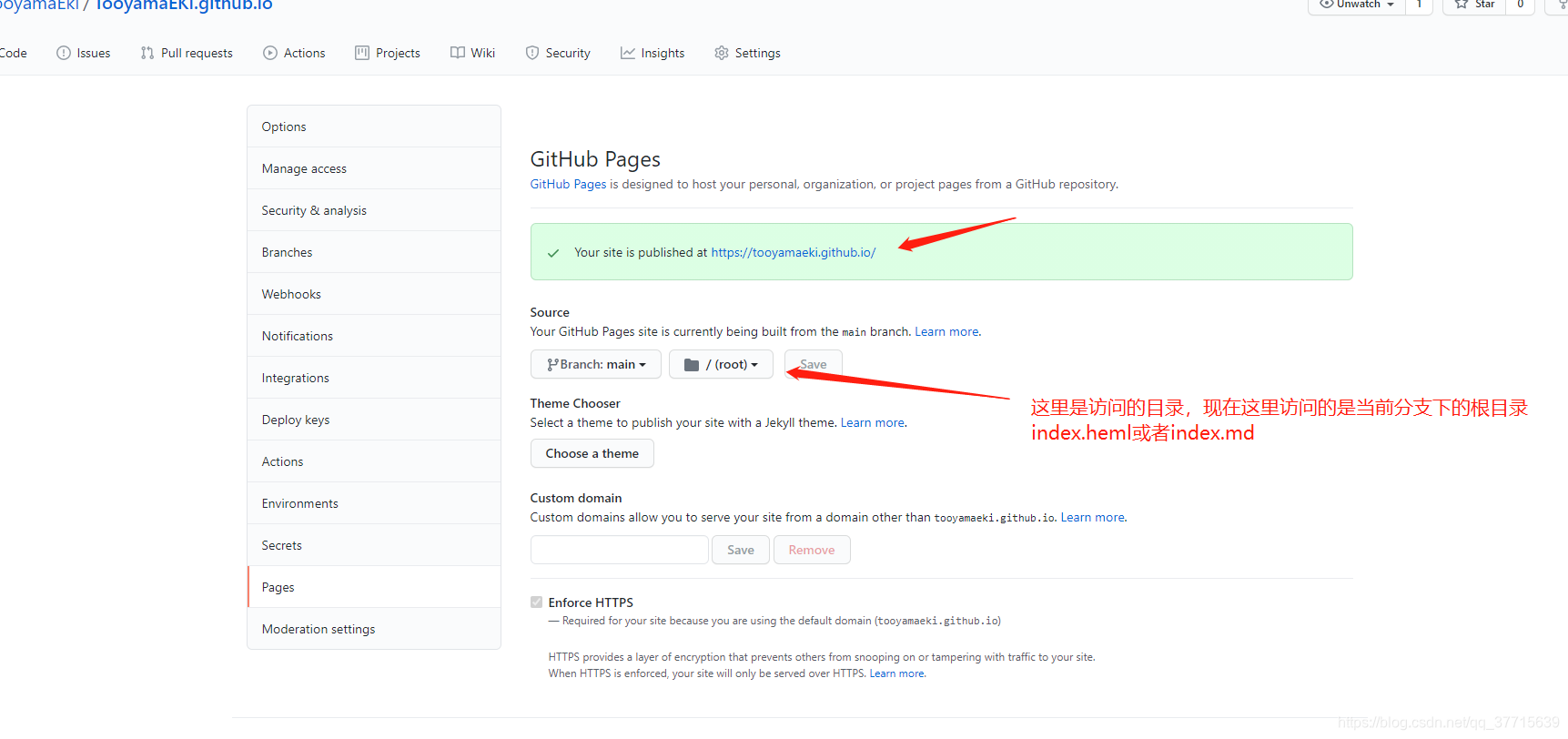Switch to the Wiki tab

tap(473, 53)
